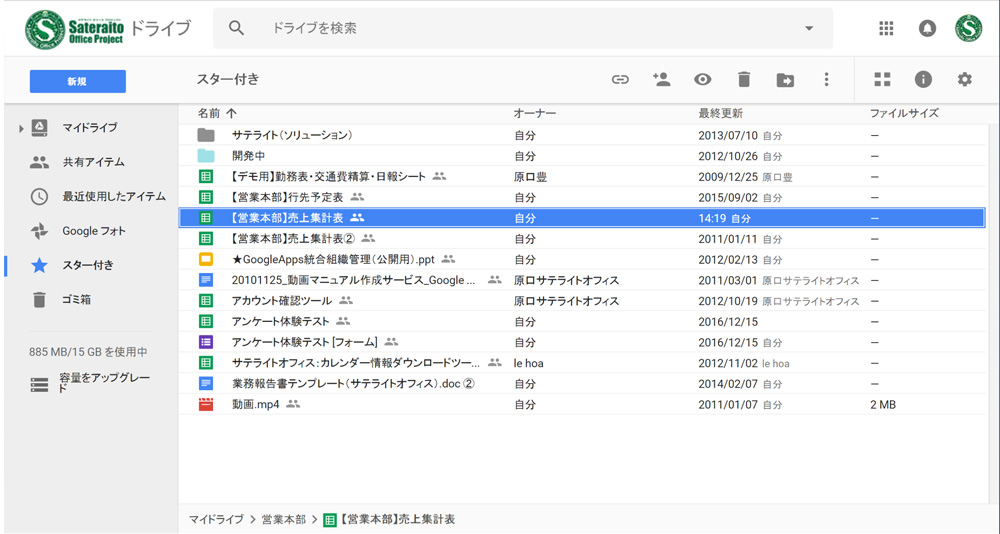The image size is (1000, 534).
Task: Select サテライトオフィス:カレンダー情報ダウンロード file
Action: click(x=356, y=363)
